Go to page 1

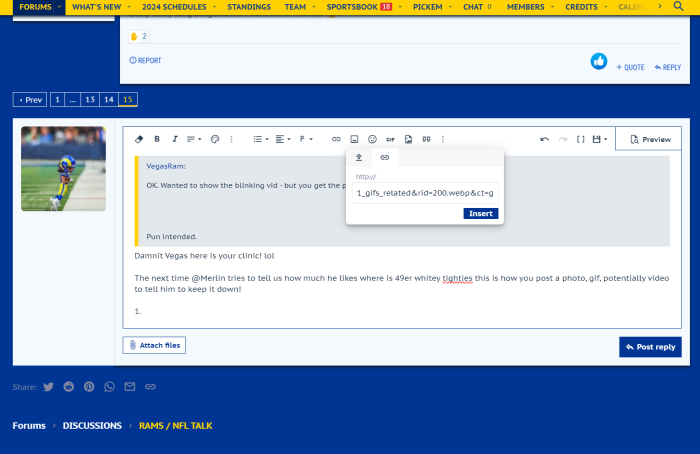tap(57, 100)
